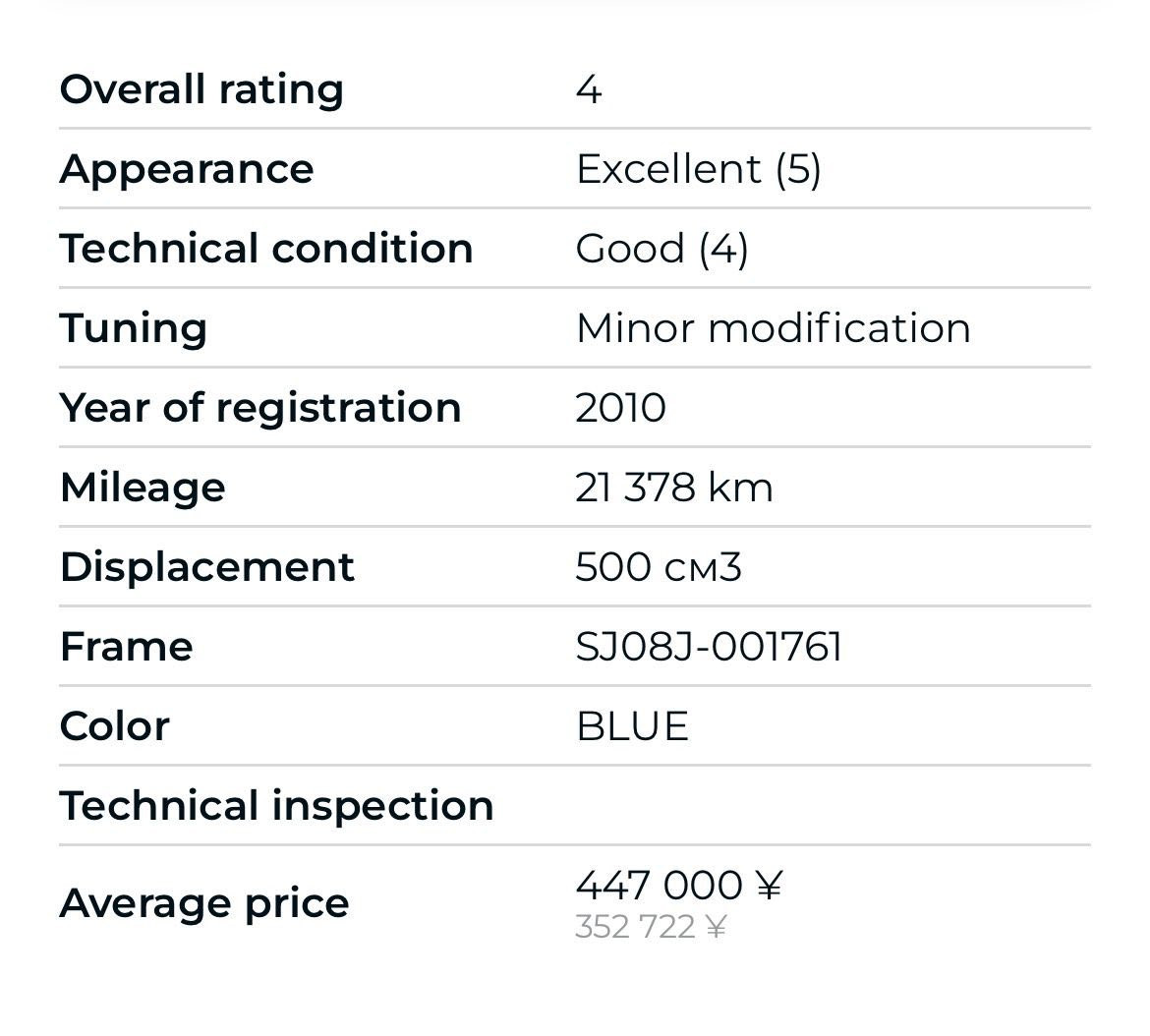Click the Technical inspection label
This screenshot has height=1036, width=1150.
coord(276,806)
